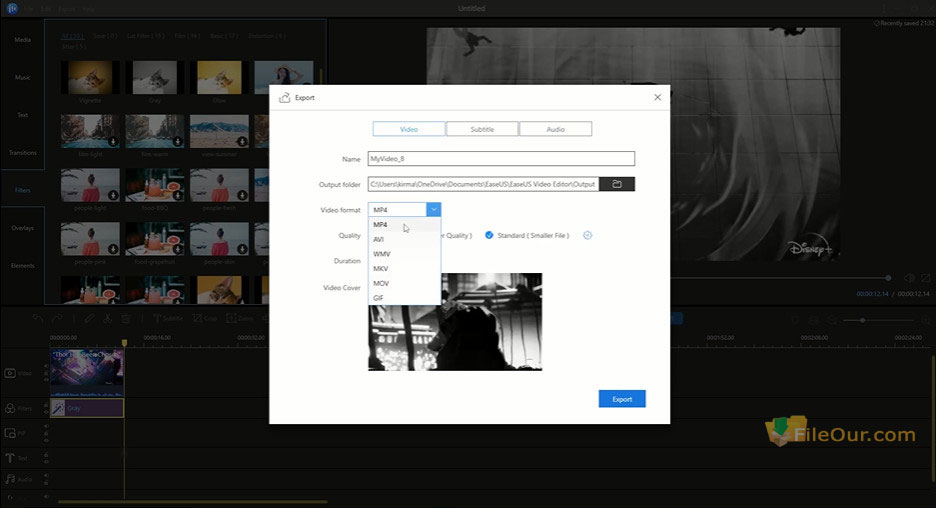The width and height of the screenshot is (936, 508).
Task: Adjust the timeline zoom slider
Action: point(863,321)
